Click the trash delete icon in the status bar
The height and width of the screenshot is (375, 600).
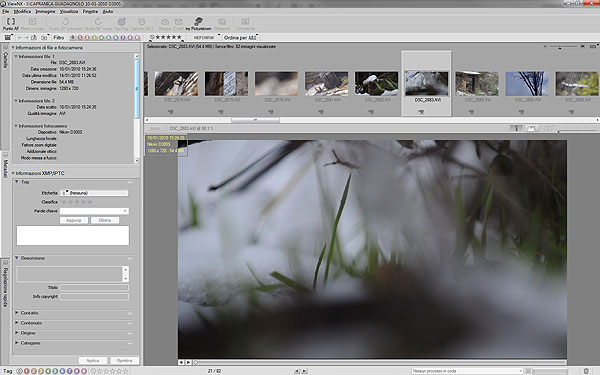pyautogui.click(x=586, y=371)
